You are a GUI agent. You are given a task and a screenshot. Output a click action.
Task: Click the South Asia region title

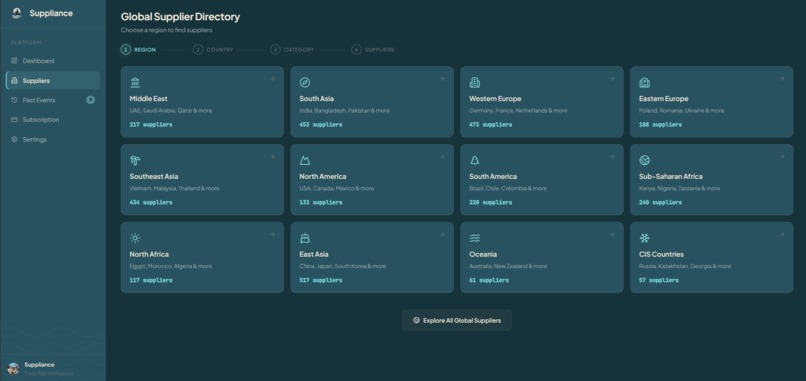[x=317, y=99]
